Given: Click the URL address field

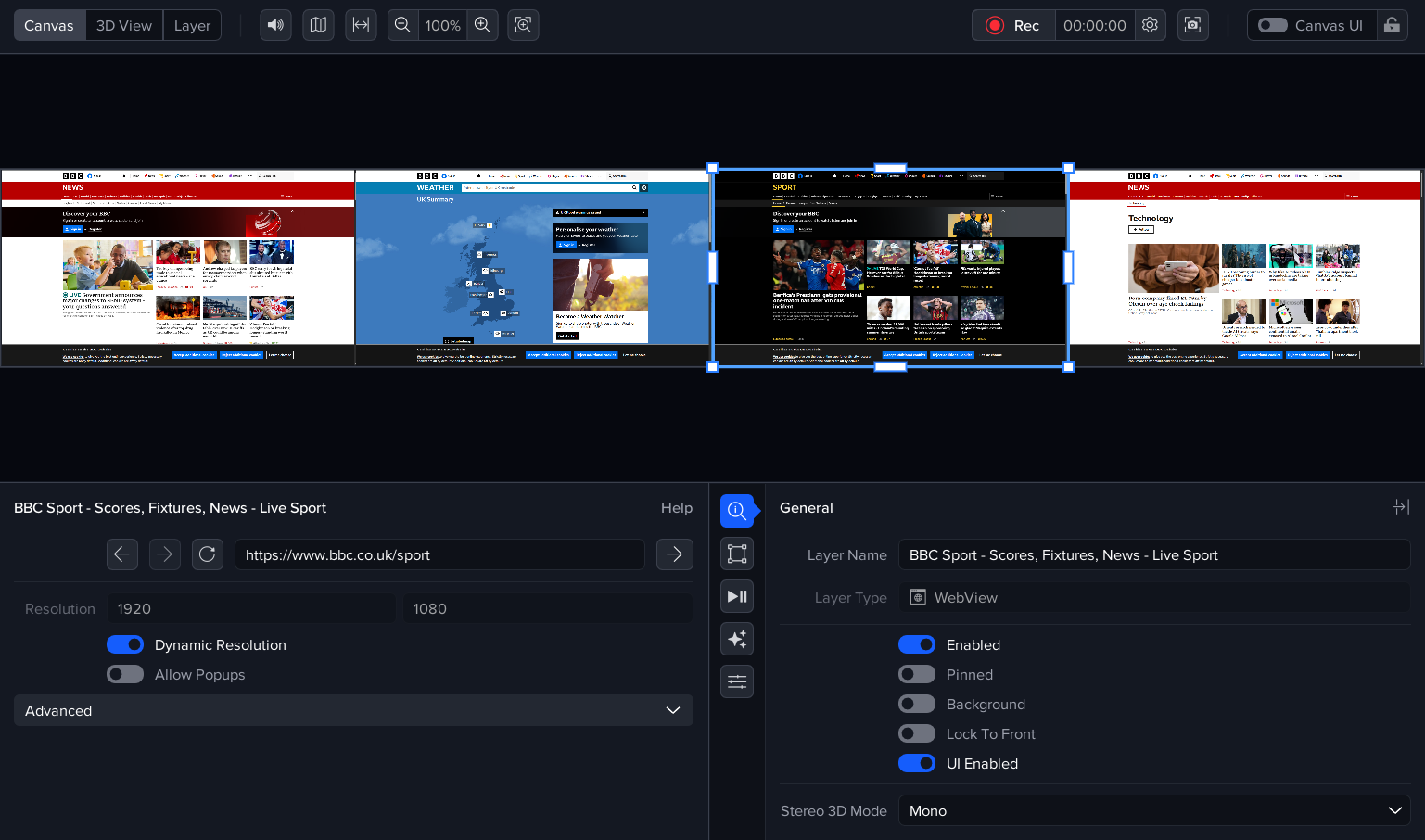Looking at the screenshot, I should pyautogui.click(x=439, y=554).
